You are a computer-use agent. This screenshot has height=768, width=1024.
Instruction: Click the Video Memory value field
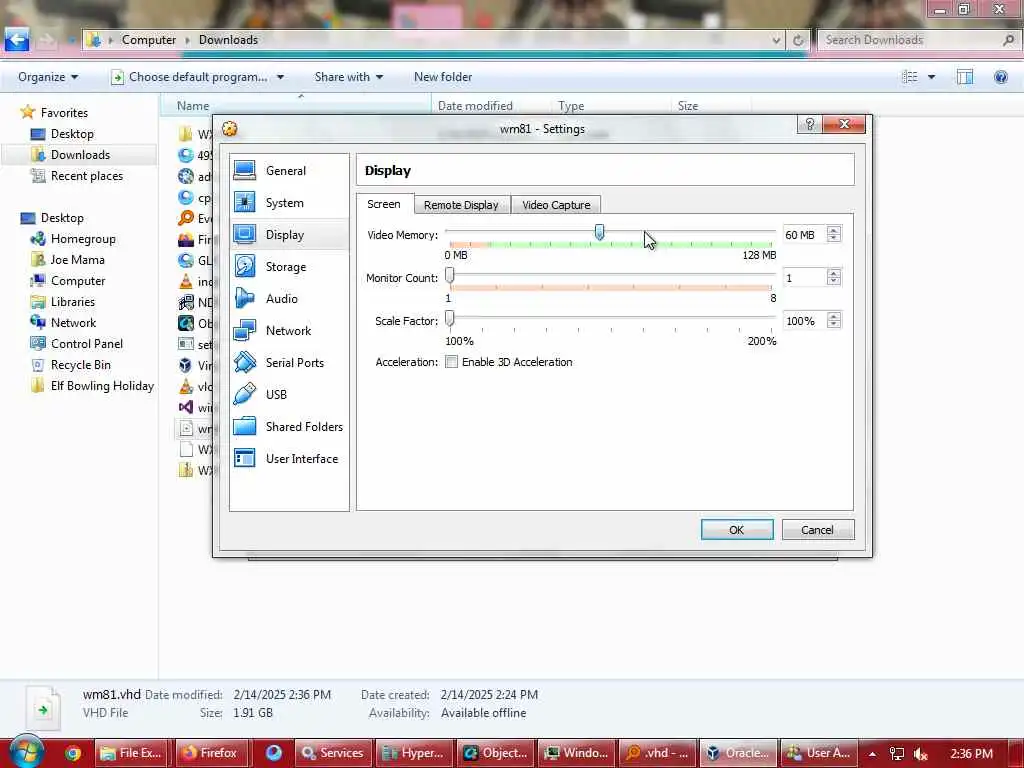pos(804,234)
